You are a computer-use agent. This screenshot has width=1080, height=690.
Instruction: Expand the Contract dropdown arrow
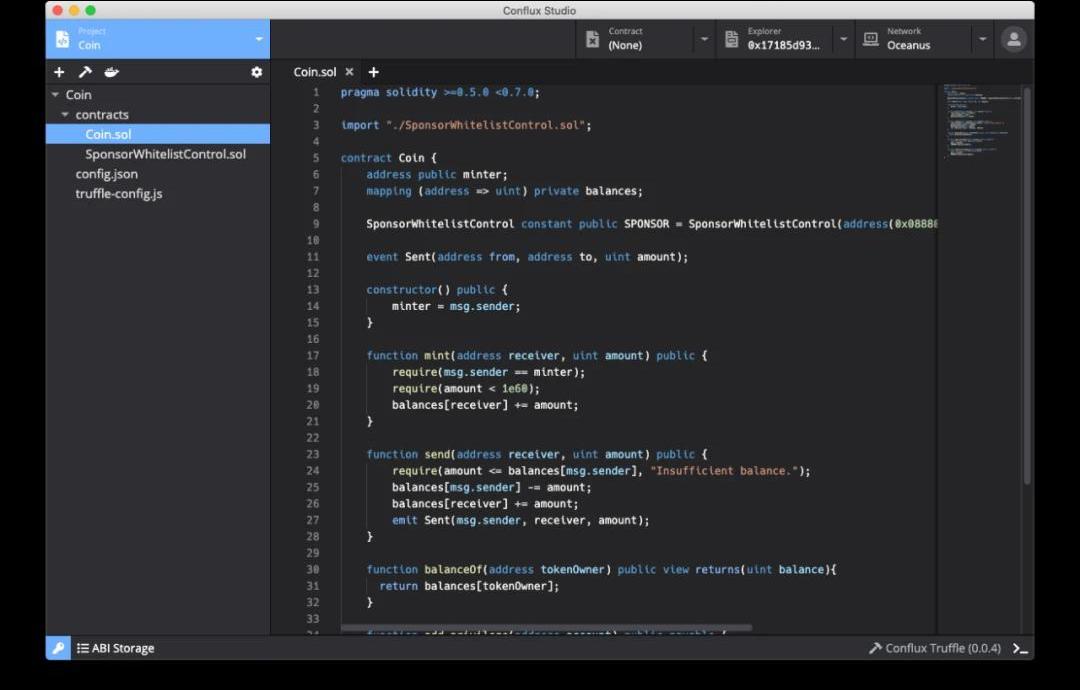[x=704, y=39]
